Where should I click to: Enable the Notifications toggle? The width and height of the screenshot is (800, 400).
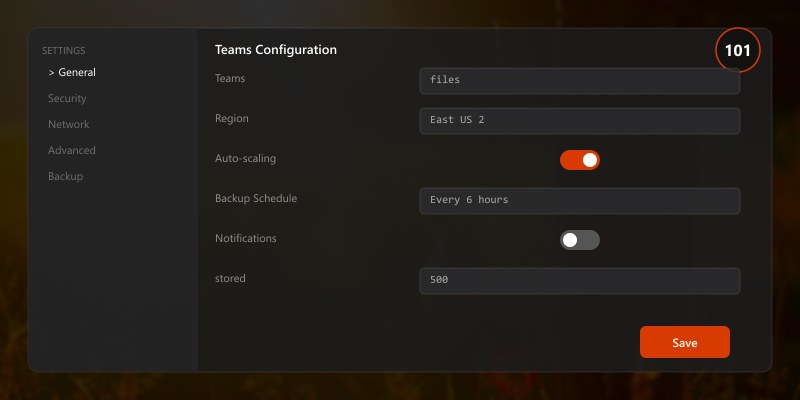pyautogui.click(x=580, y=240)
